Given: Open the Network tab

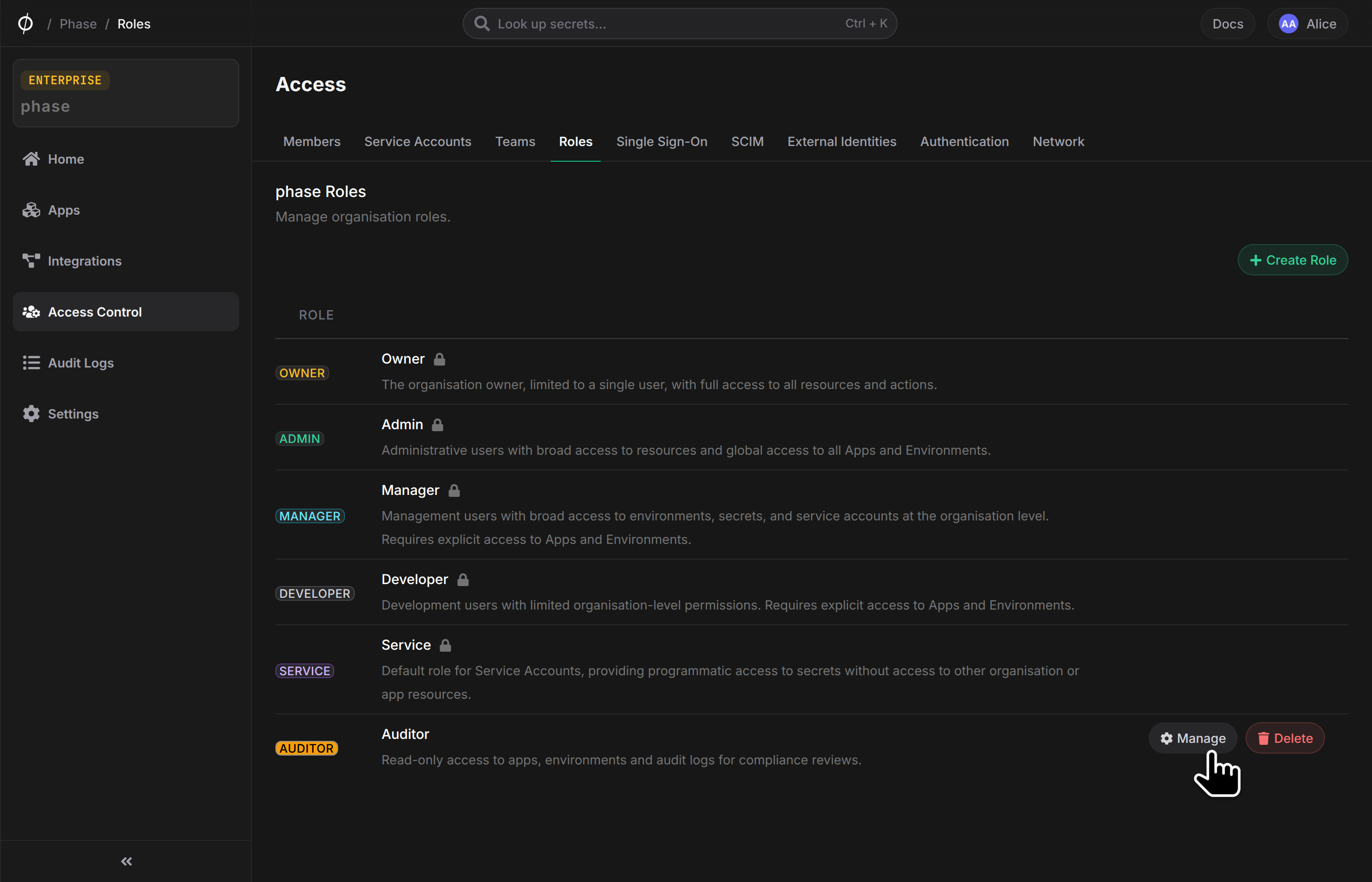Looking at the screenshot, I should (x=1058, y=142).
